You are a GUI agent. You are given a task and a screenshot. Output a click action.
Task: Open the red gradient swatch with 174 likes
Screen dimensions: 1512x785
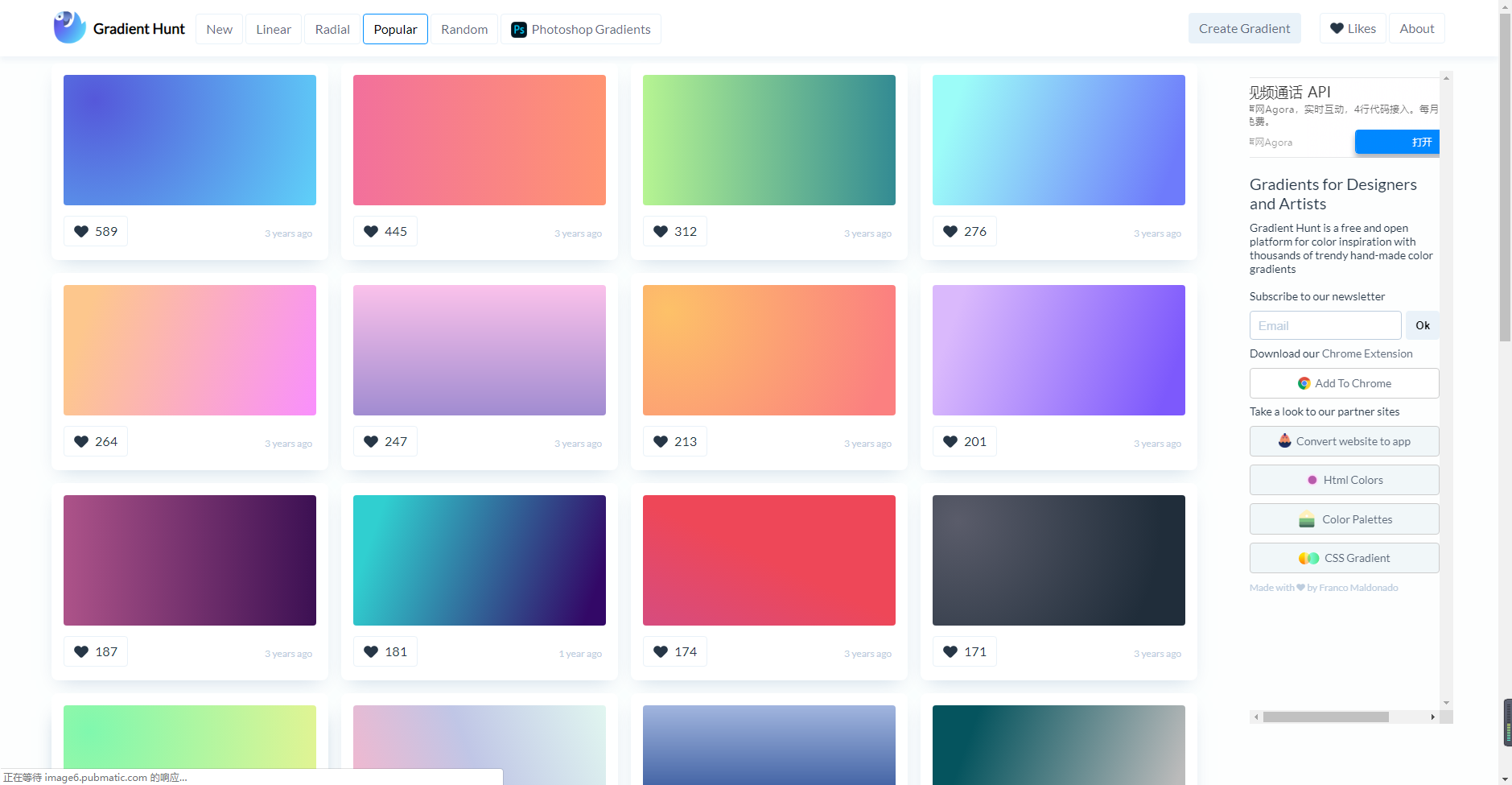769,560
